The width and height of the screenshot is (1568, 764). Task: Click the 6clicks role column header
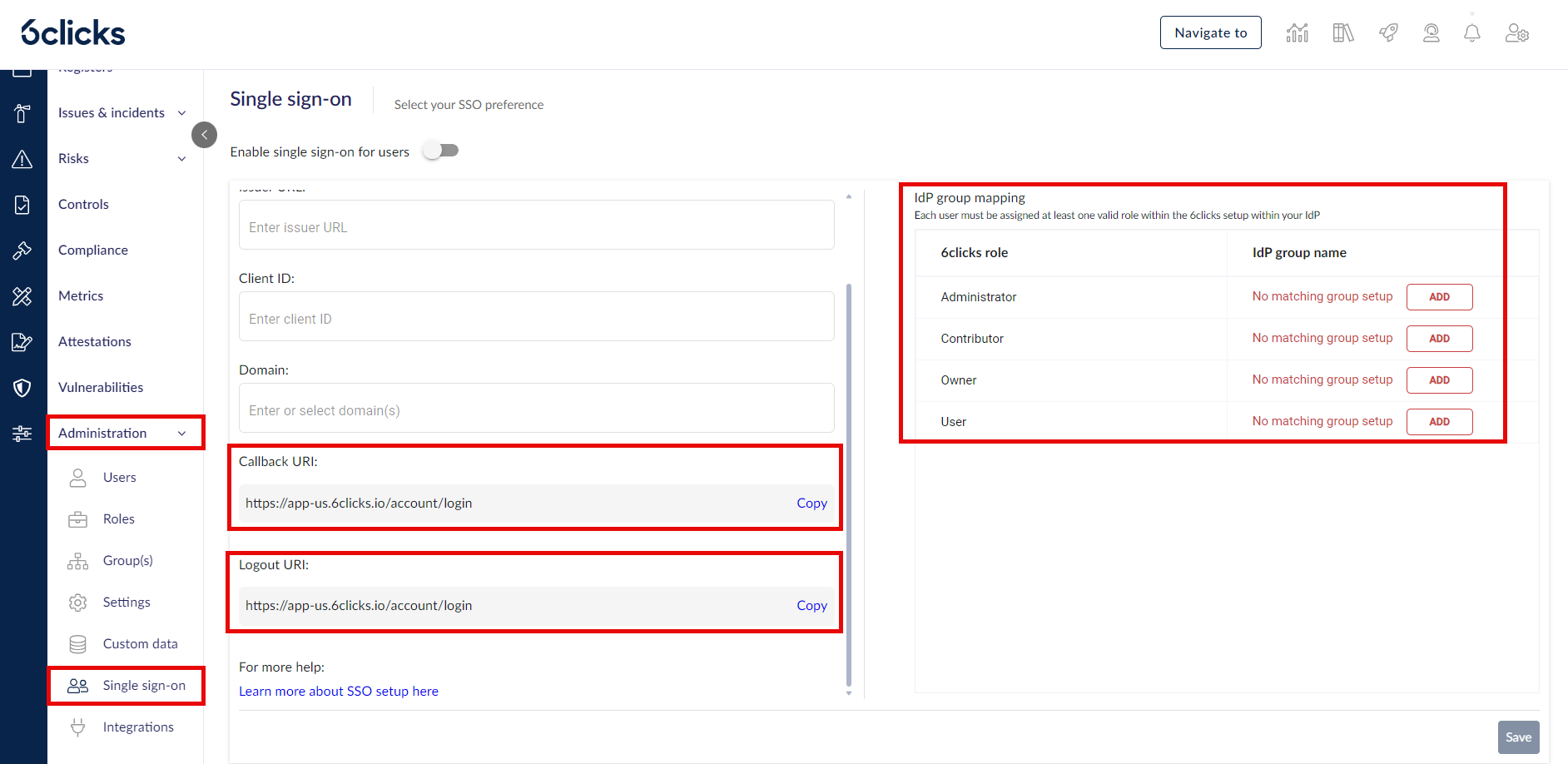[974, 253]
